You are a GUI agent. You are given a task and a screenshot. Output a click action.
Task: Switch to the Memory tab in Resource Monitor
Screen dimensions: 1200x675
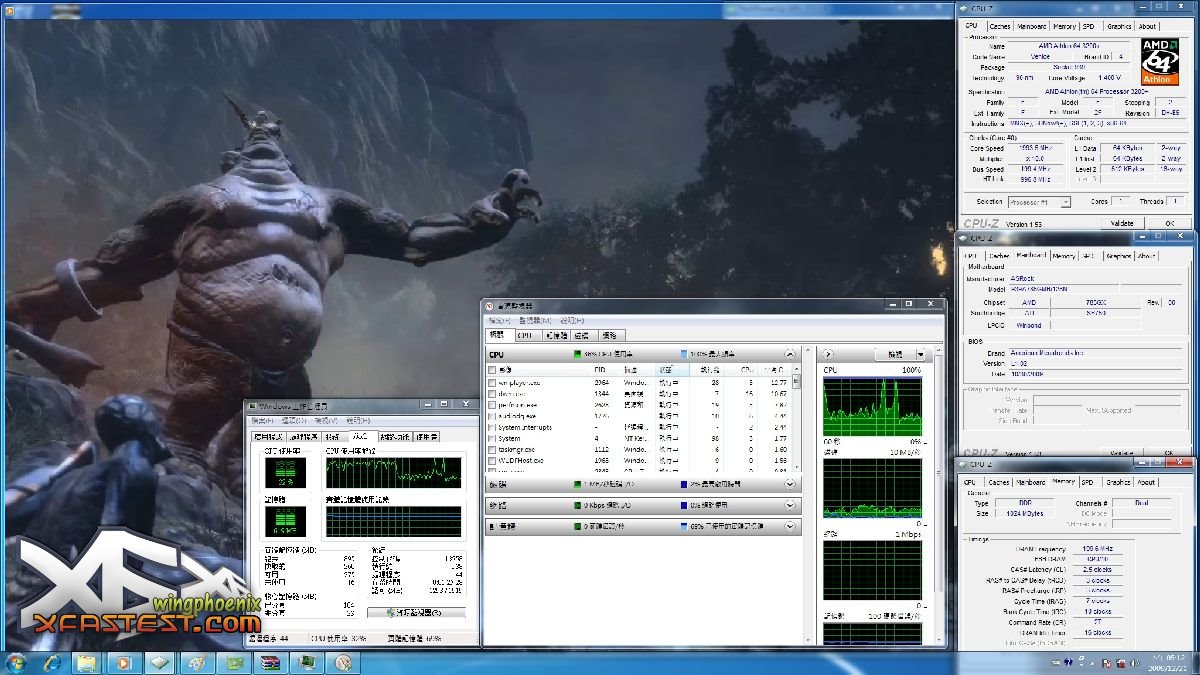point(555,336)
